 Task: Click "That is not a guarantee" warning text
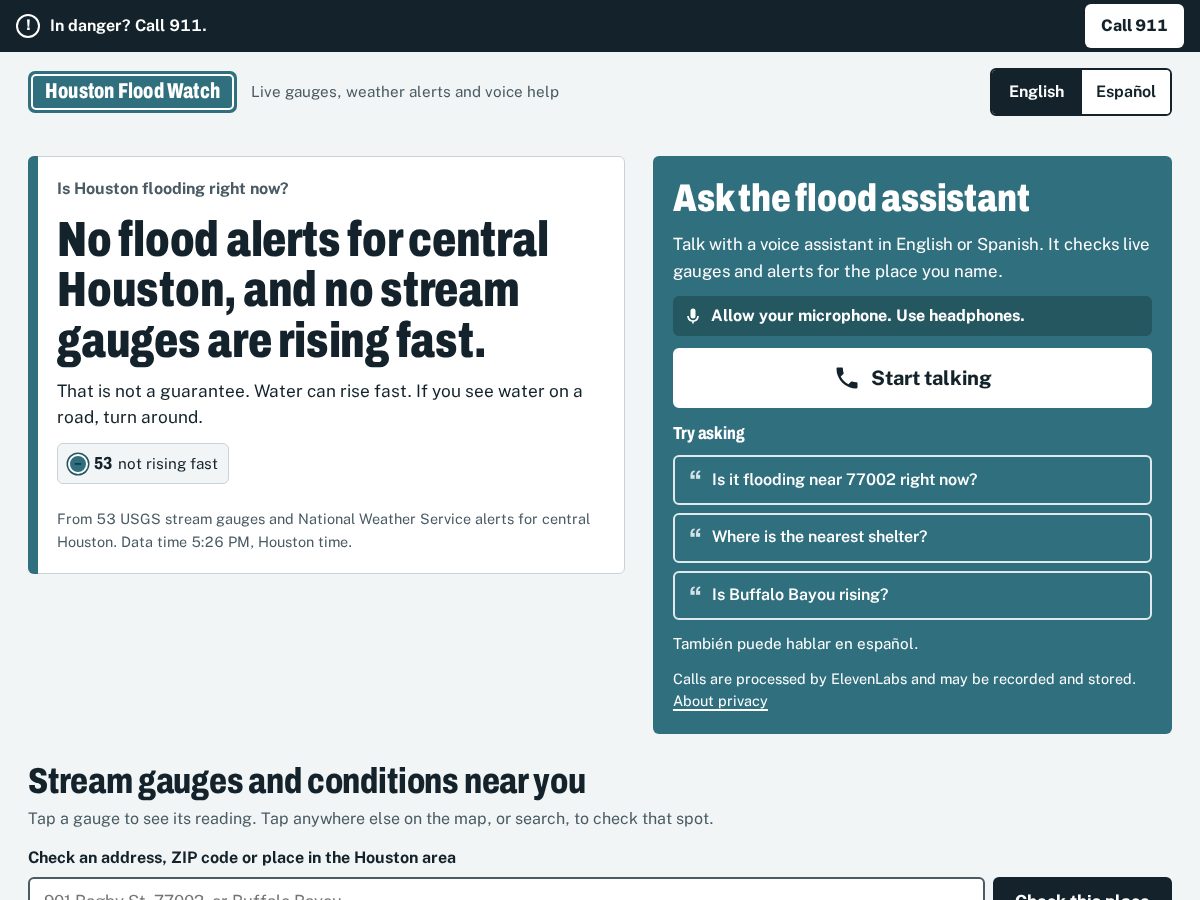320,404
